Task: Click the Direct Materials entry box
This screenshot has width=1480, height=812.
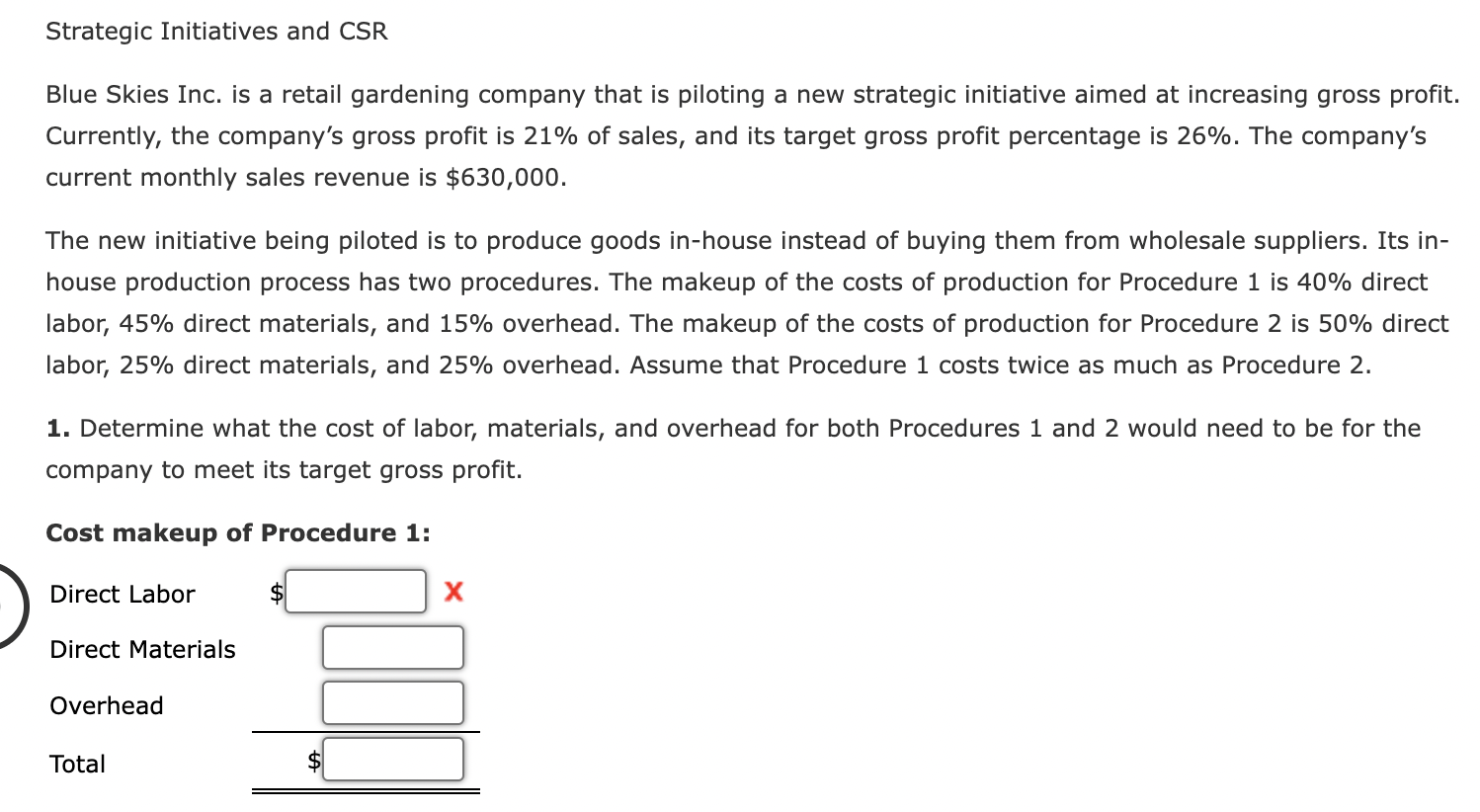Action: pyautogui.click(x=392, y=648)
